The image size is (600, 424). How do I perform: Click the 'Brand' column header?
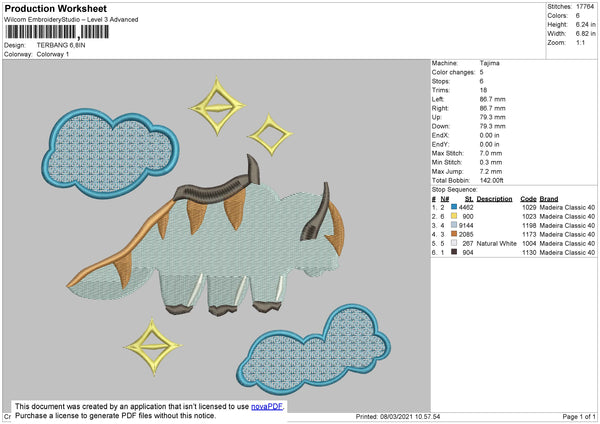click(549, 199)
